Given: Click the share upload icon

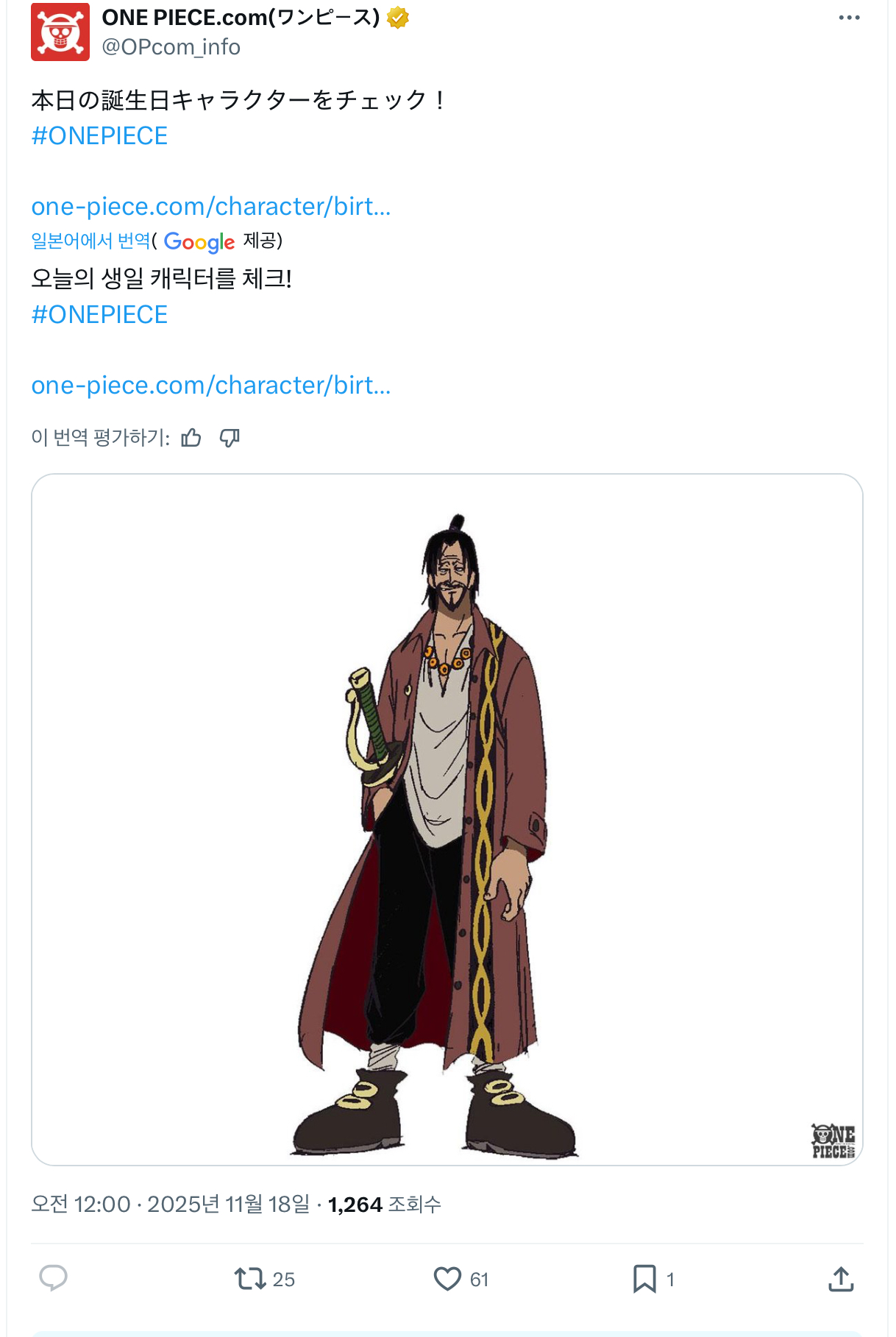Looking at the screenshot, I should (841, 1280).
